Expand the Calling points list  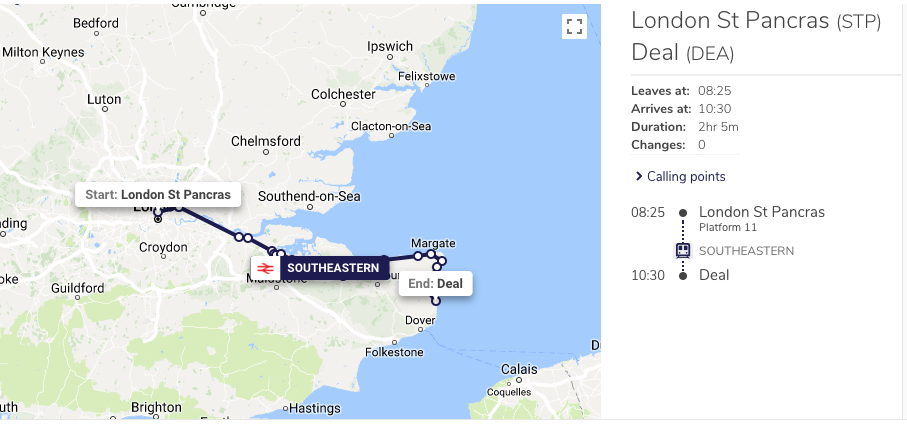(x=680, y=176)
